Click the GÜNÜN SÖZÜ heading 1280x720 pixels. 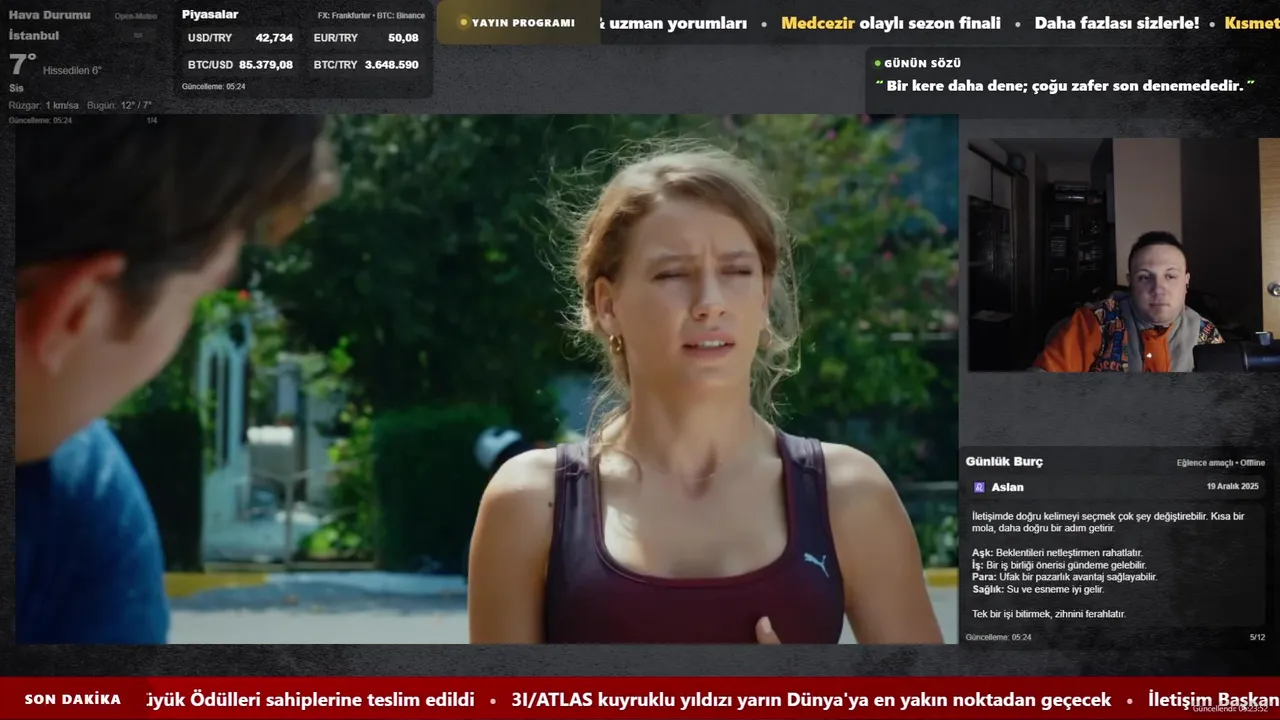point(922,63)
